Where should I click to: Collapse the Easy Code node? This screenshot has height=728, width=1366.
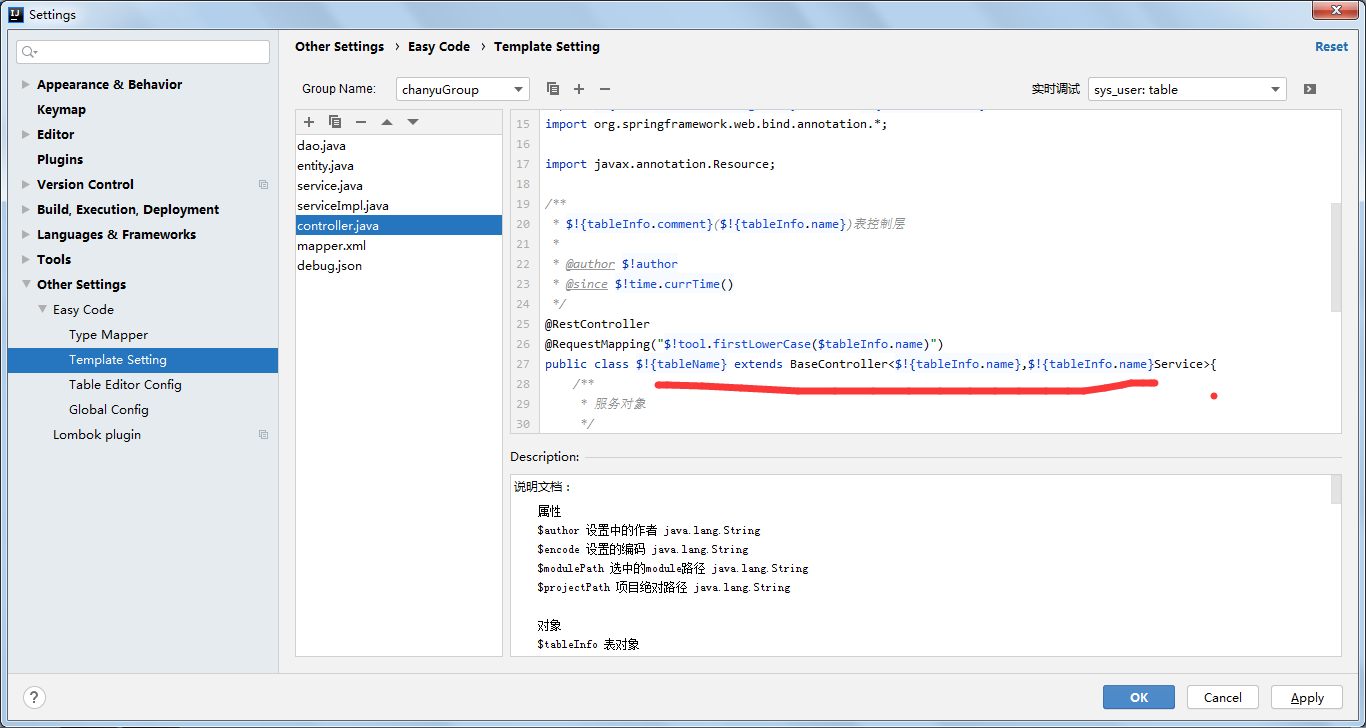(x=42, y=309)
